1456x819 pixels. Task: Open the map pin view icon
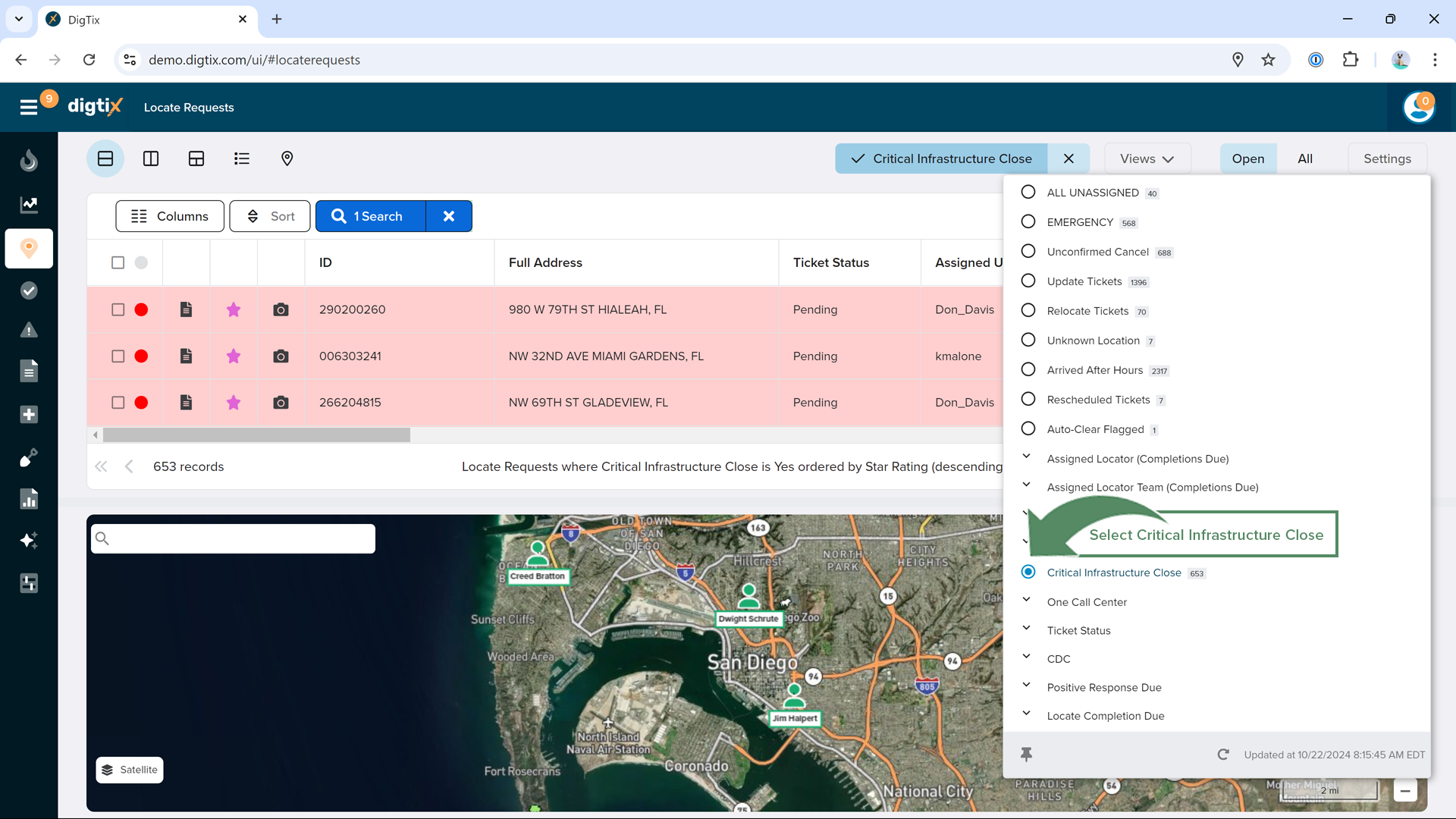coord(287,158)
